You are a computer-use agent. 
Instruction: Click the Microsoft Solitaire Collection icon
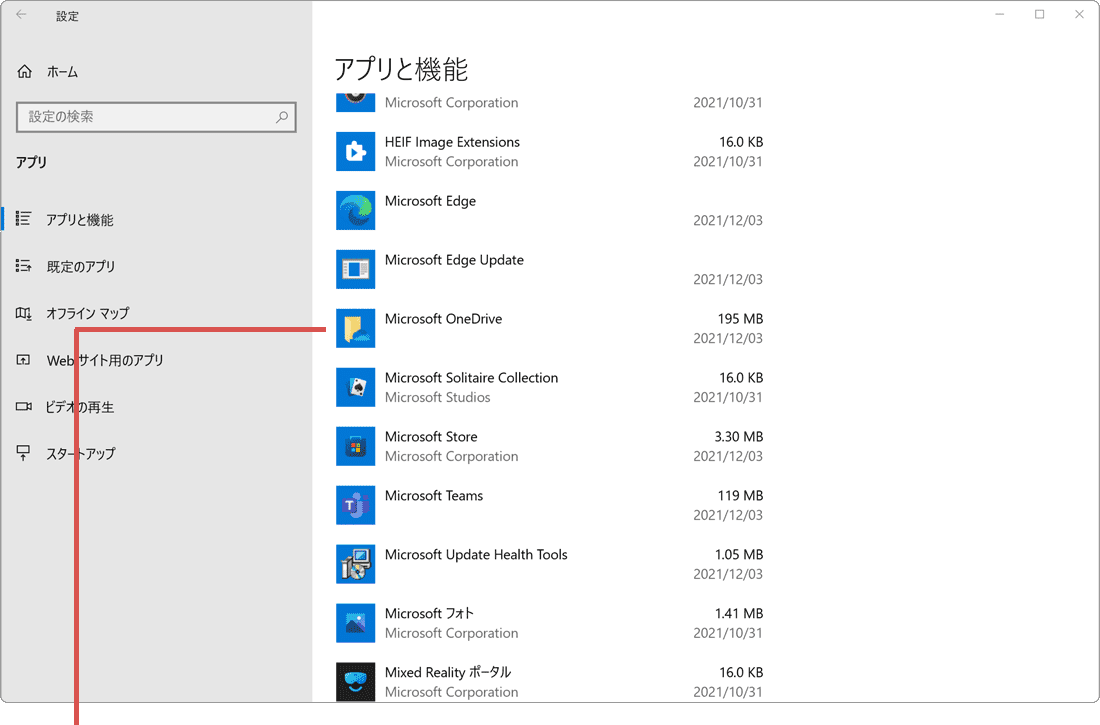(356, 387)
